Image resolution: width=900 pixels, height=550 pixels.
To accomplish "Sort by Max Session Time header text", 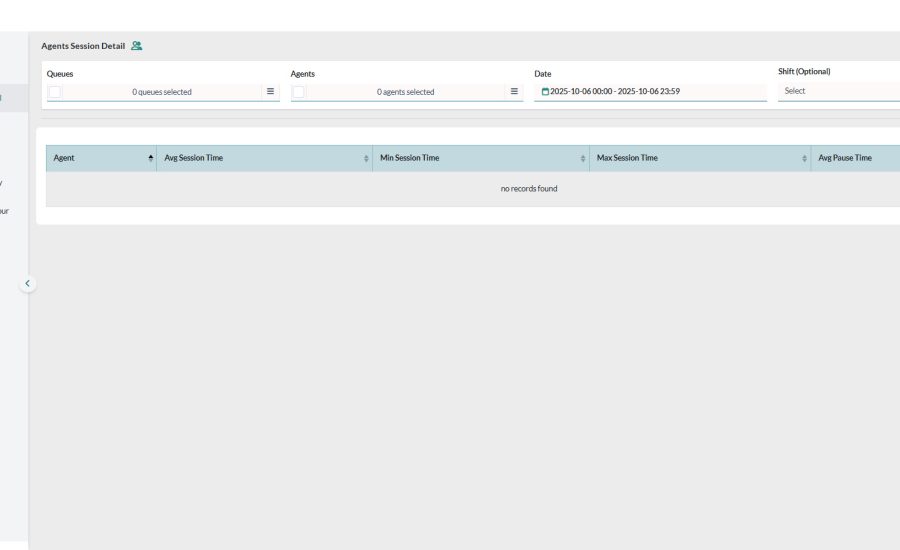I will coord(627,158).
